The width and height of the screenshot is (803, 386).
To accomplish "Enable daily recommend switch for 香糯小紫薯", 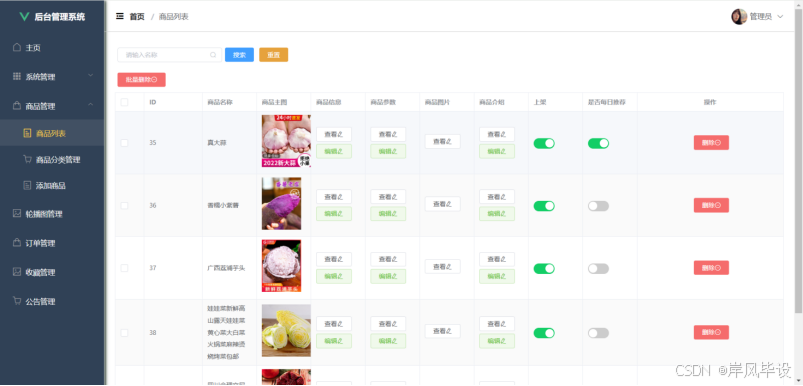I will point(598,206).
